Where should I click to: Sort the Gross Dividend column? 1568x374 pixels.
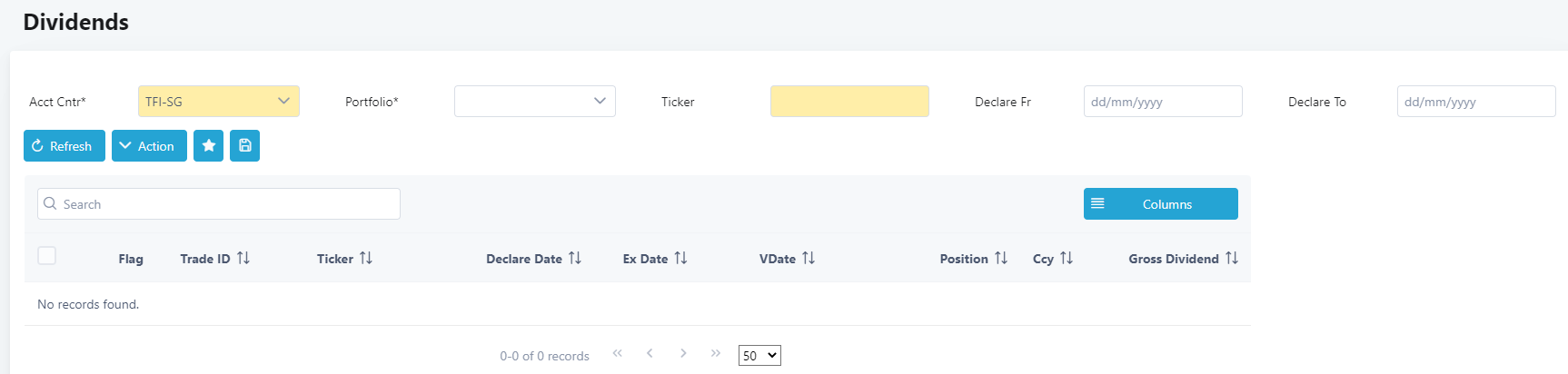(1232, 259)
